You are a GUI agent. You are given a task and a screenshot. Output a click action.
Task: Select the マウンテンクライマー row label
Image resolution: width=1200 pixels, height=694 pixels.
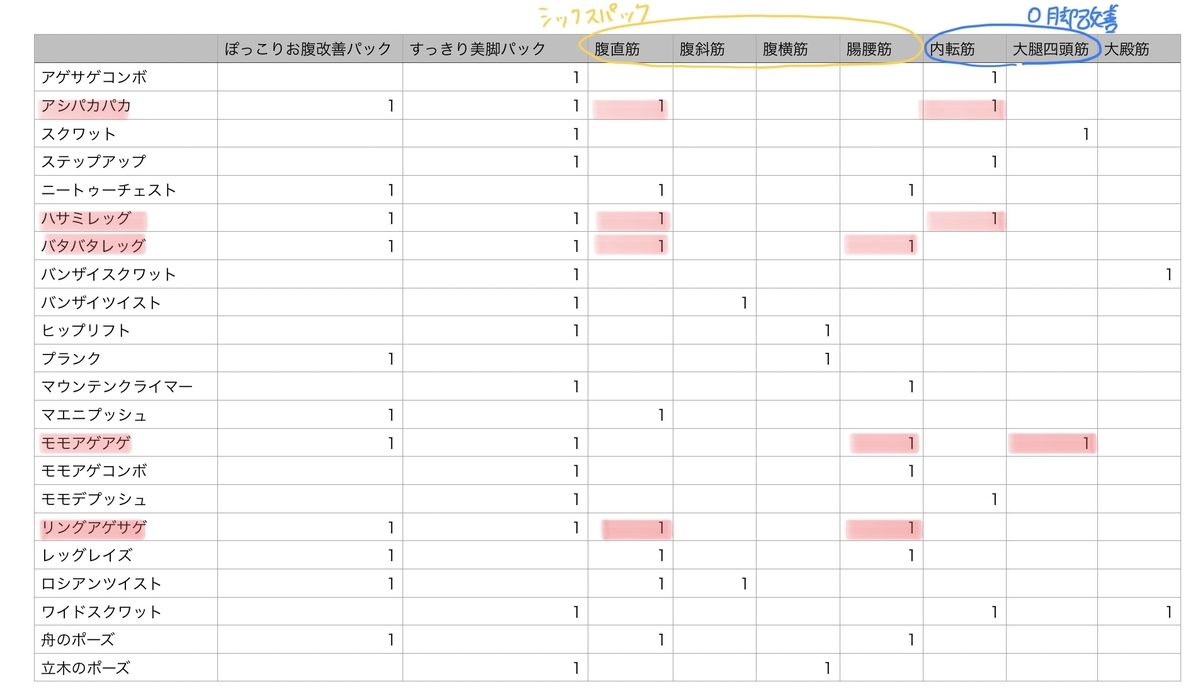pos(117,386)
